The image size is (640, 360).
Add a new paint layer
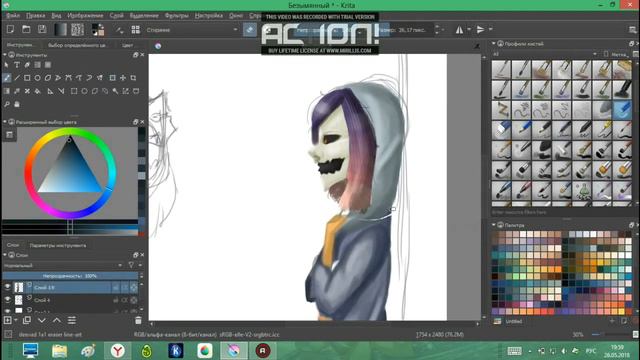click(7, 320)
